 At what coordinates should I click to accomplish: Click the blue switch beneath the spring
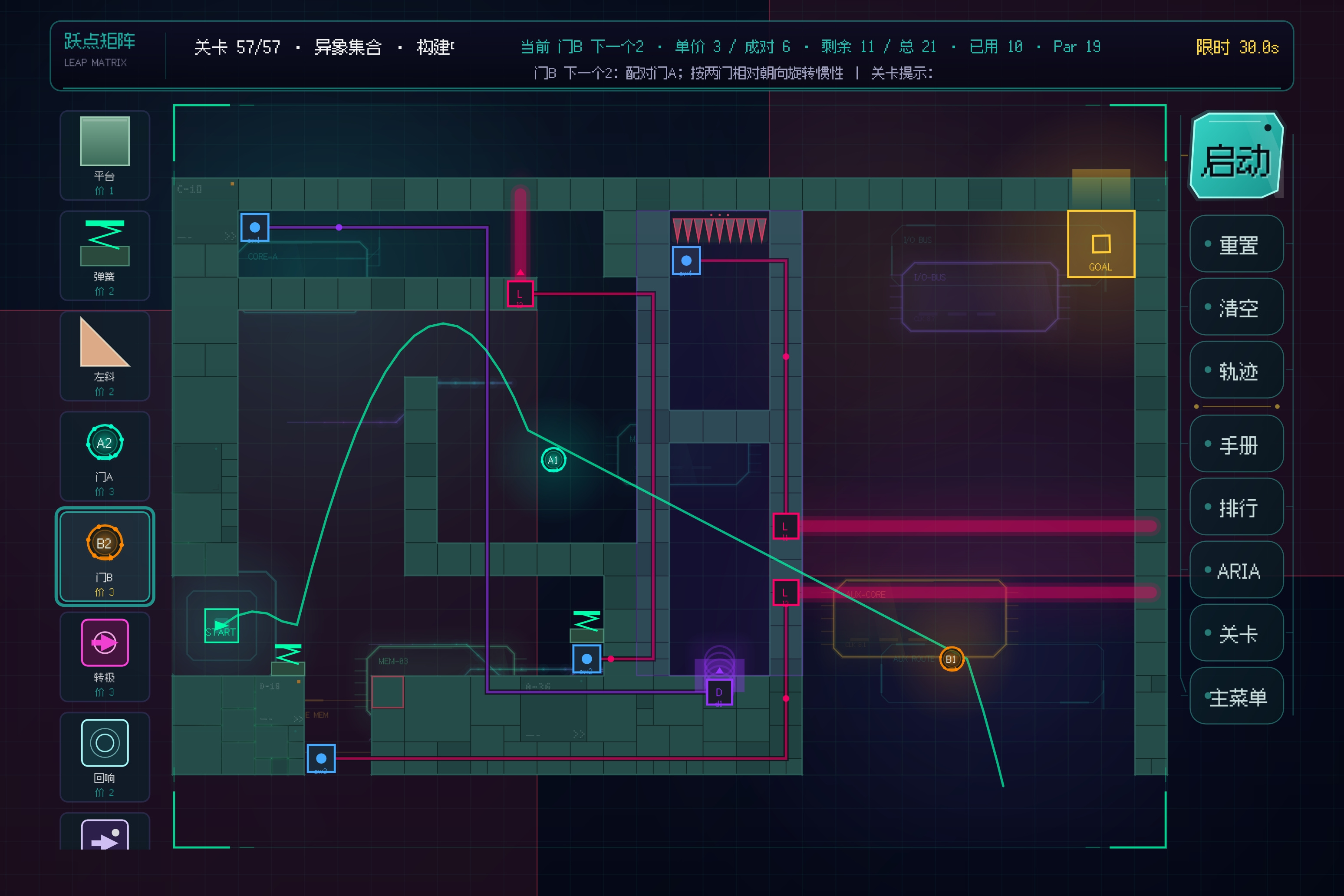587,659
